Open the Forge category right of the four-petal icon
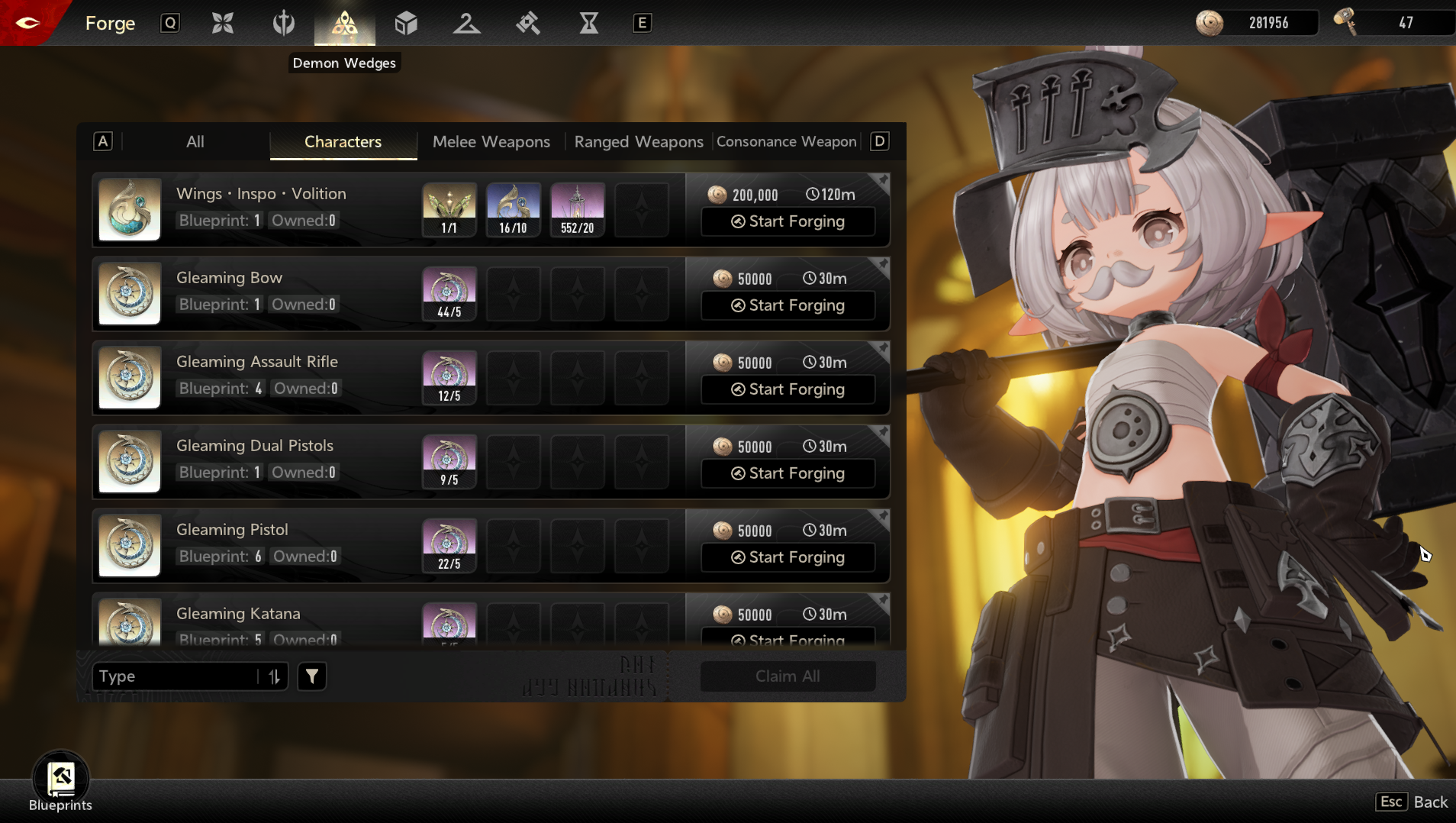 (284, 23)
